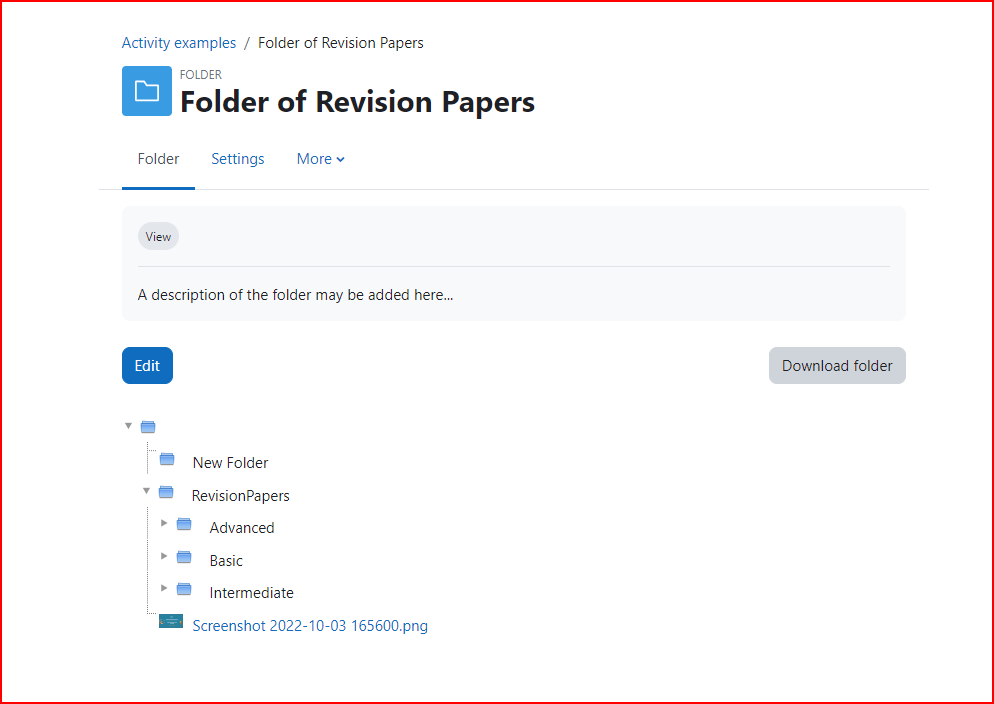Select the Intermediate folder label
This screenshot has height=704, width=994.
[x=252, y=593]
